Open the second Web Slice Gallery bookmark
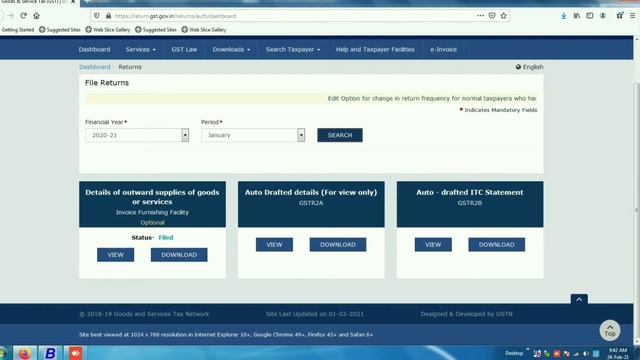Viewport: 640px width, 360px height. pos(204,30)
